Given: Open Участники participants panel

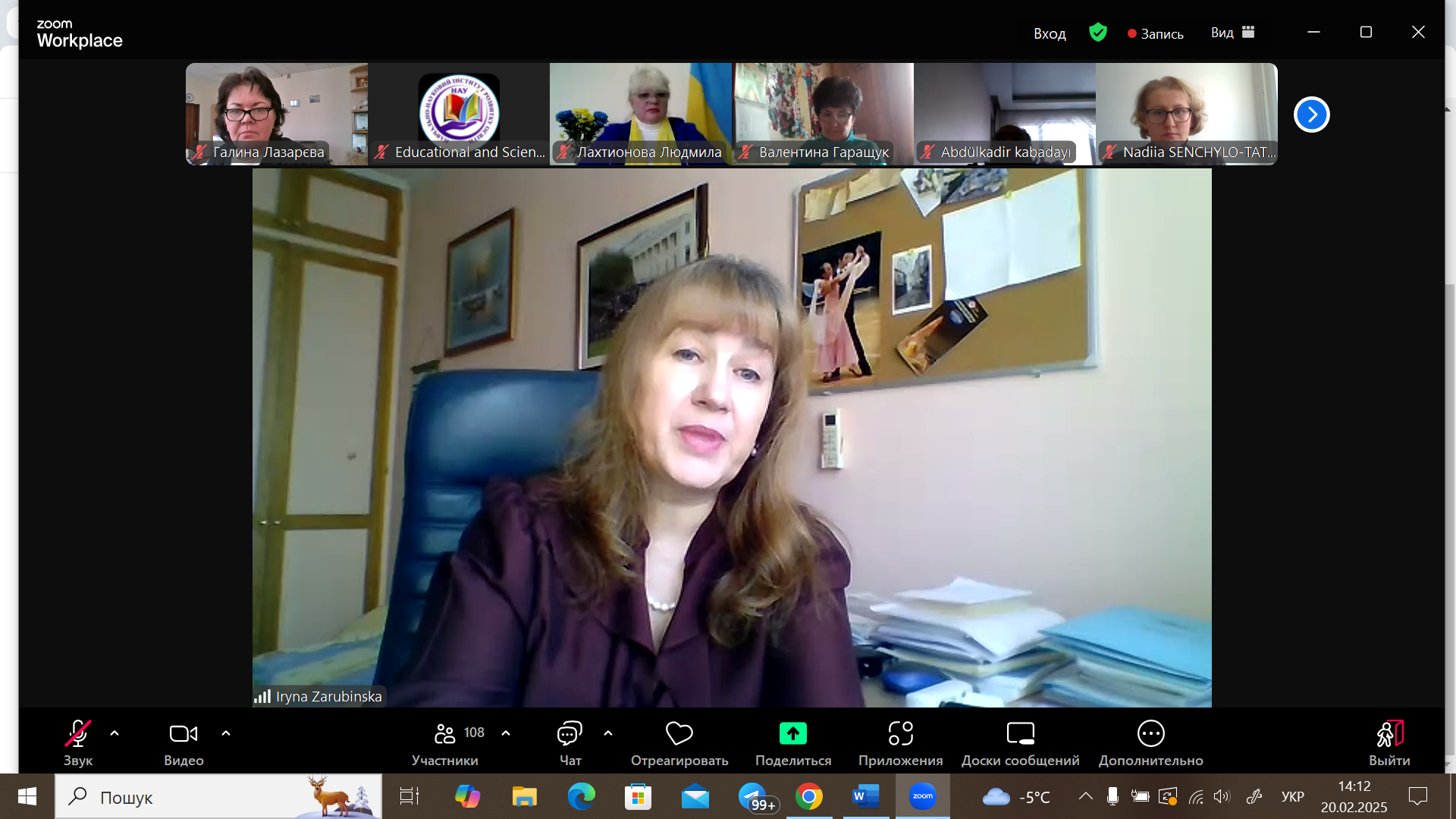Looking at the screenshot, I should coord(445,734).
